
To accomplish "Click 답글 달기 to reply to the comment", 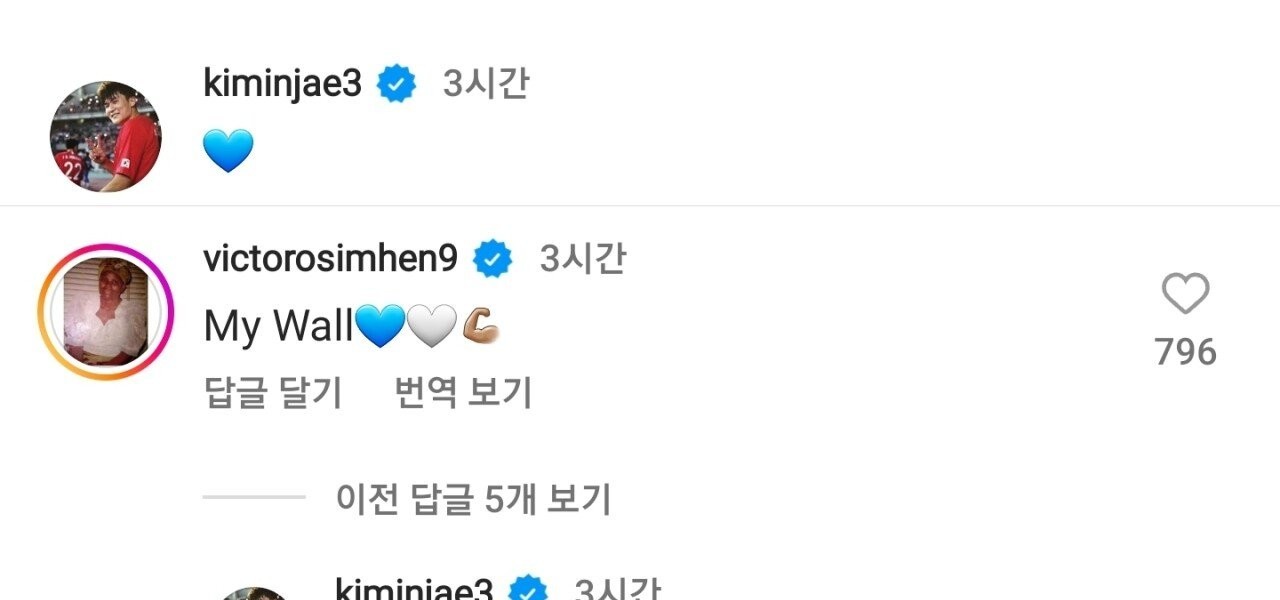I will tap(273, 392).
